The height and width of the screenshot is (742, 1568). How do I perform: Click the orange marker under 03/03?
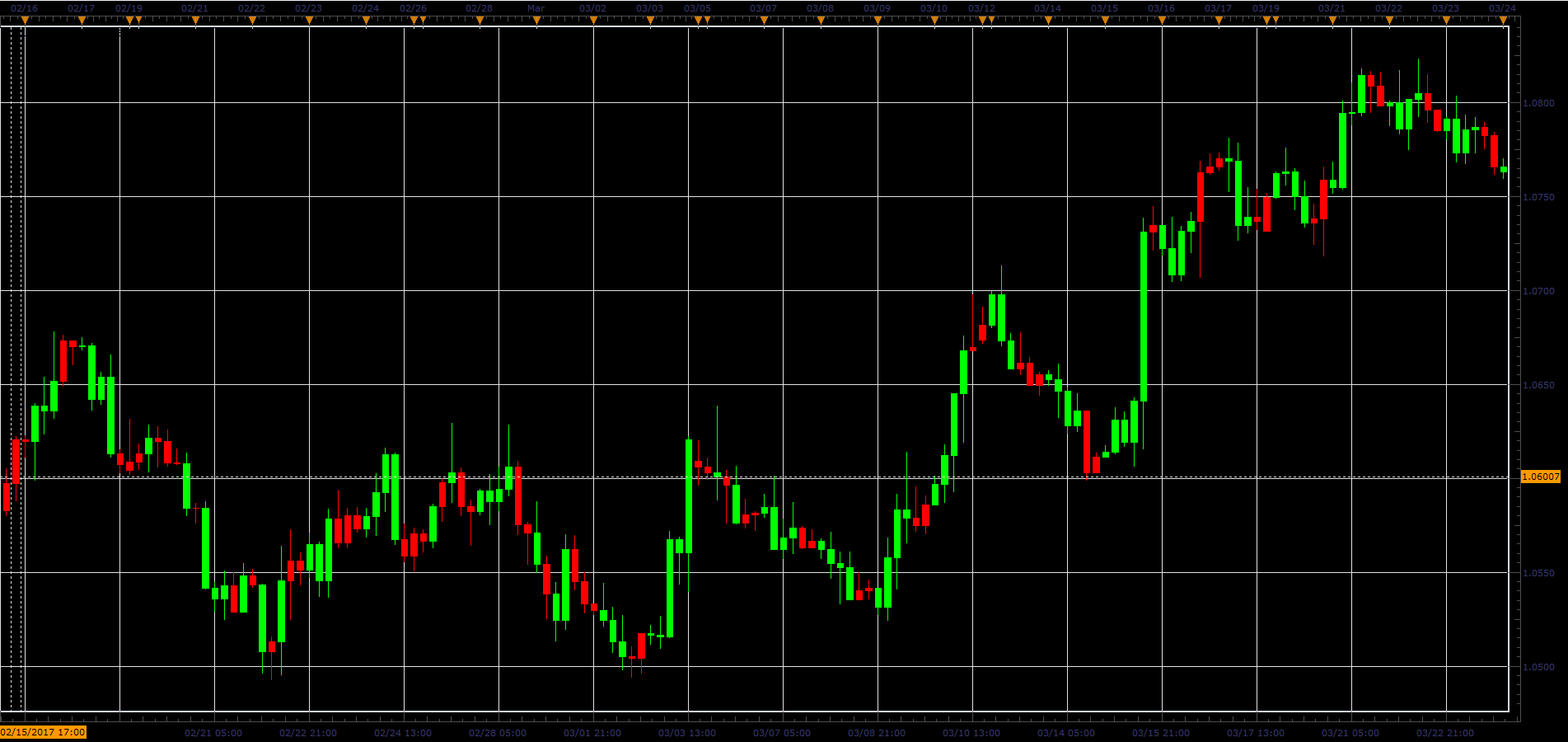(x=650, y=21)
